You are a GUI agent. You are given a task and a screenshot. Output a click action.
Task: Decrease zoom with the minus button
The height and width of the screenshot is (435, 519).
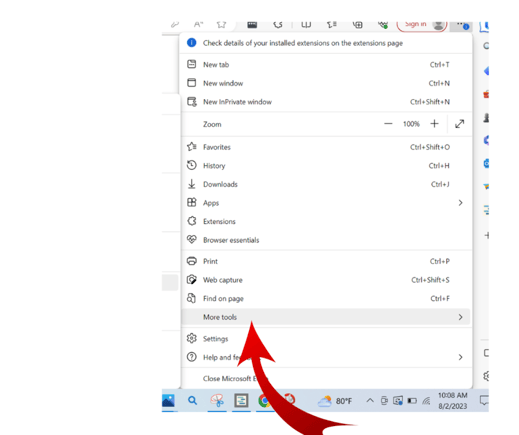(388, 124)
